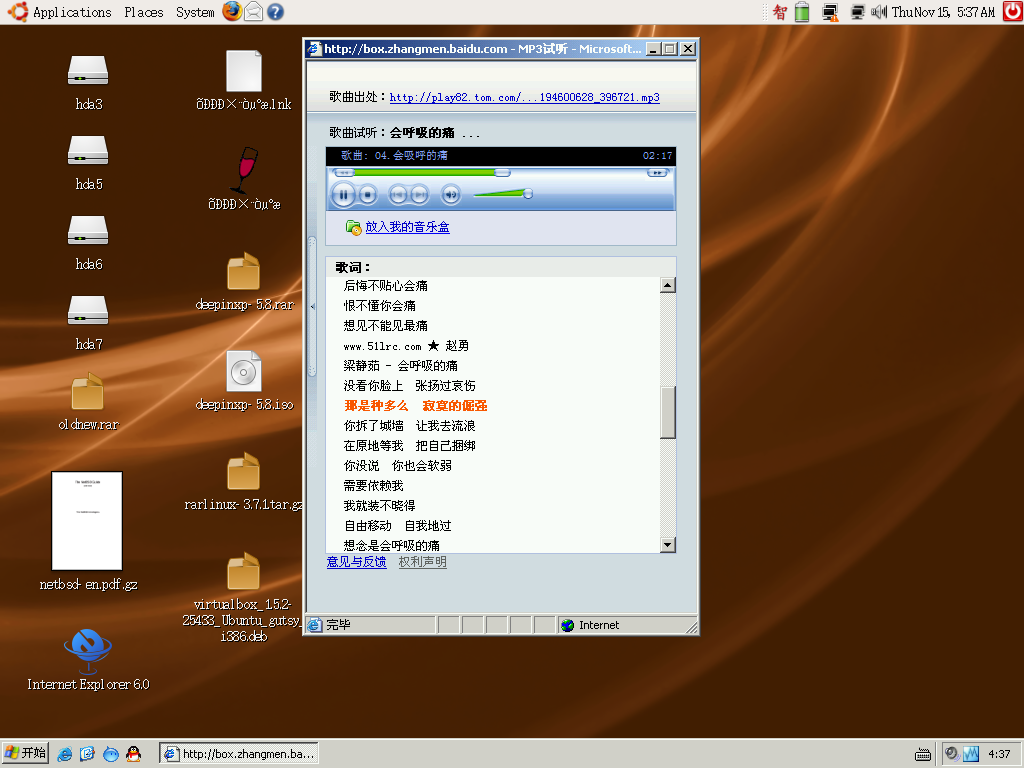Click the red power button icon

point(1012,11)
